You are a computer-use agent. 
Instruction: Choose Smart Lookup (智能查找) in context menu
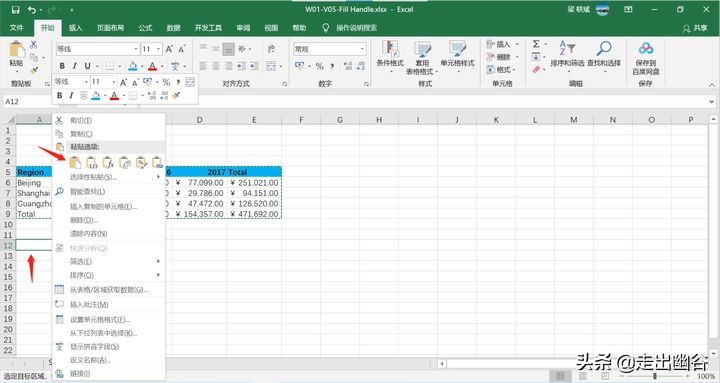click(109, 192)
